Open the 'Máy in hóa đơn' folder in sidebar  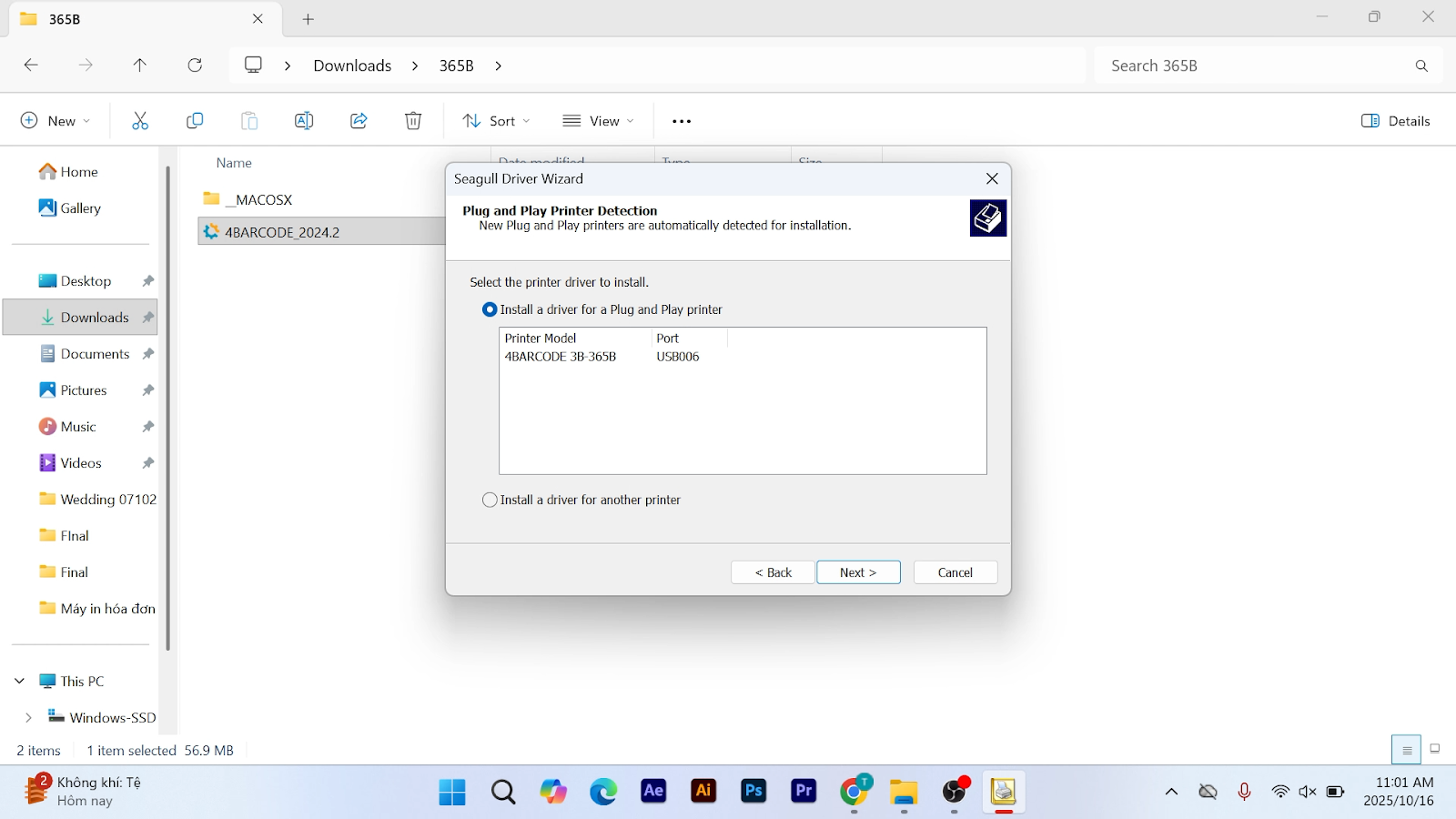pos(98,609)
